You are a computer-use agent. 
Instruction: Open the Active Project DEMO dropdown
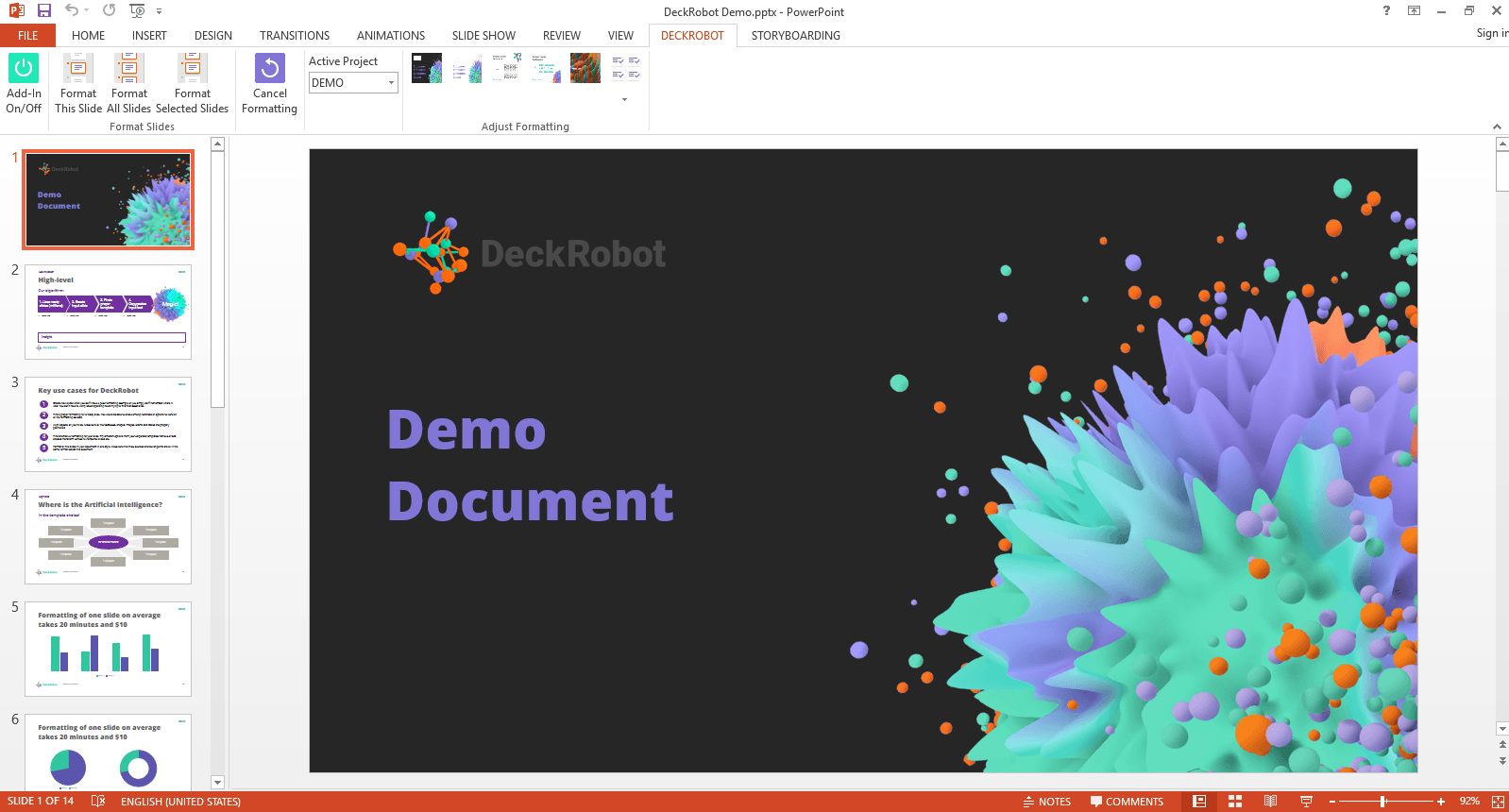(353, 83)
